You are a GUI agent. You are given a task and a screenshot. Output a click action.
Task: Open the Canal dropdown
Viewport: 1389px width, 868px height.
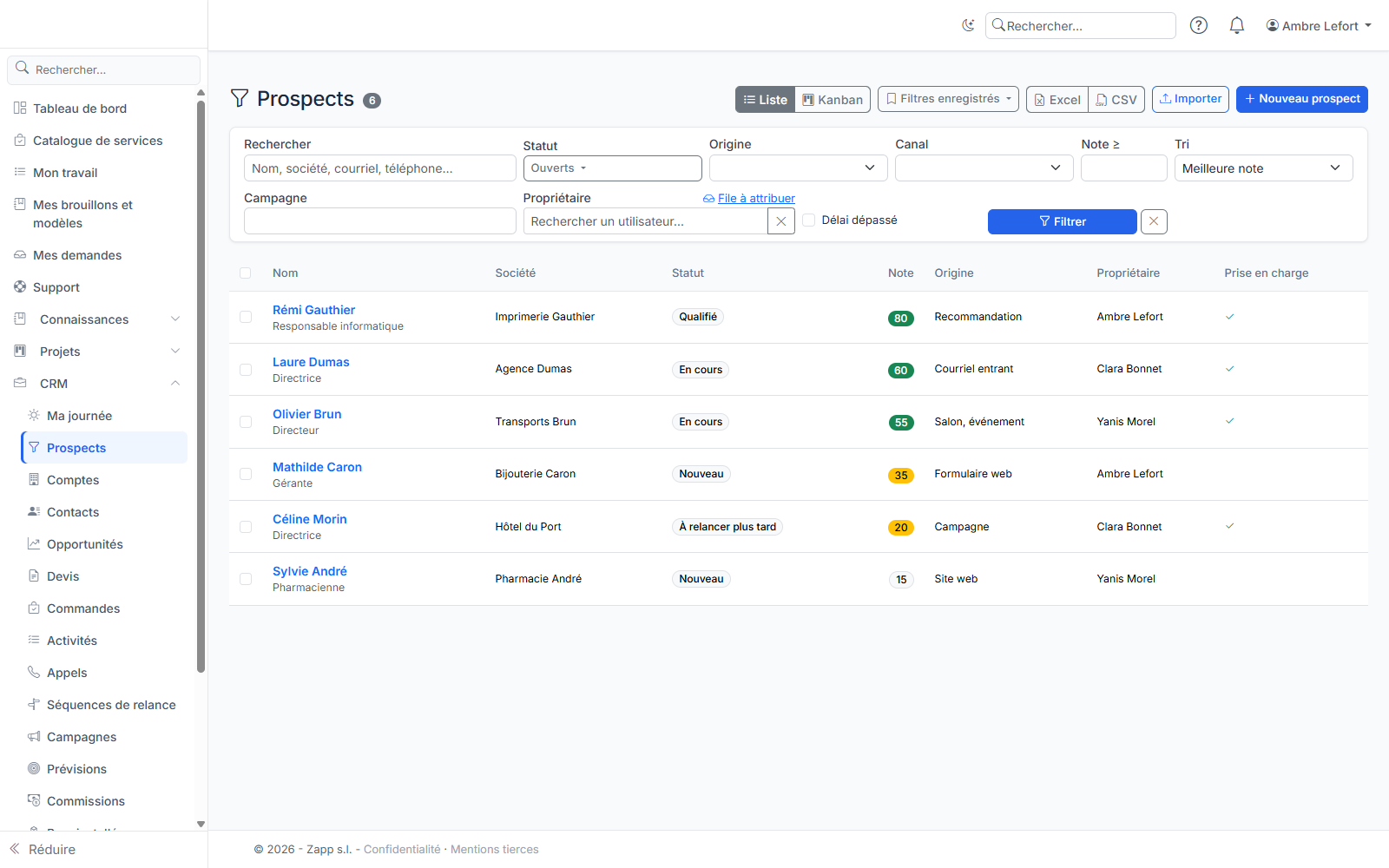pyautogui.click(x=984, y=168)
